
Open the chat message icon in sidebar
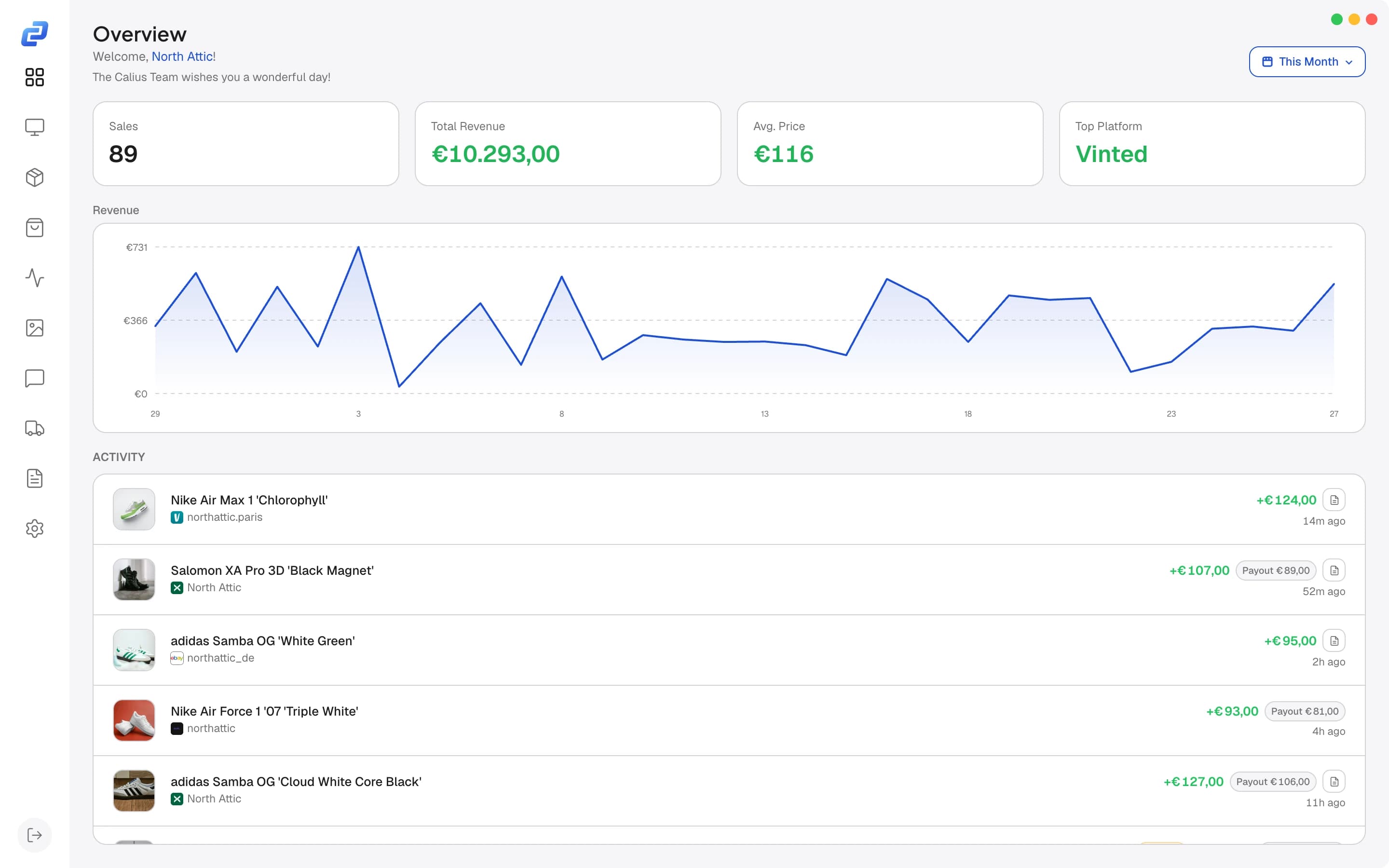pos(34,379)
